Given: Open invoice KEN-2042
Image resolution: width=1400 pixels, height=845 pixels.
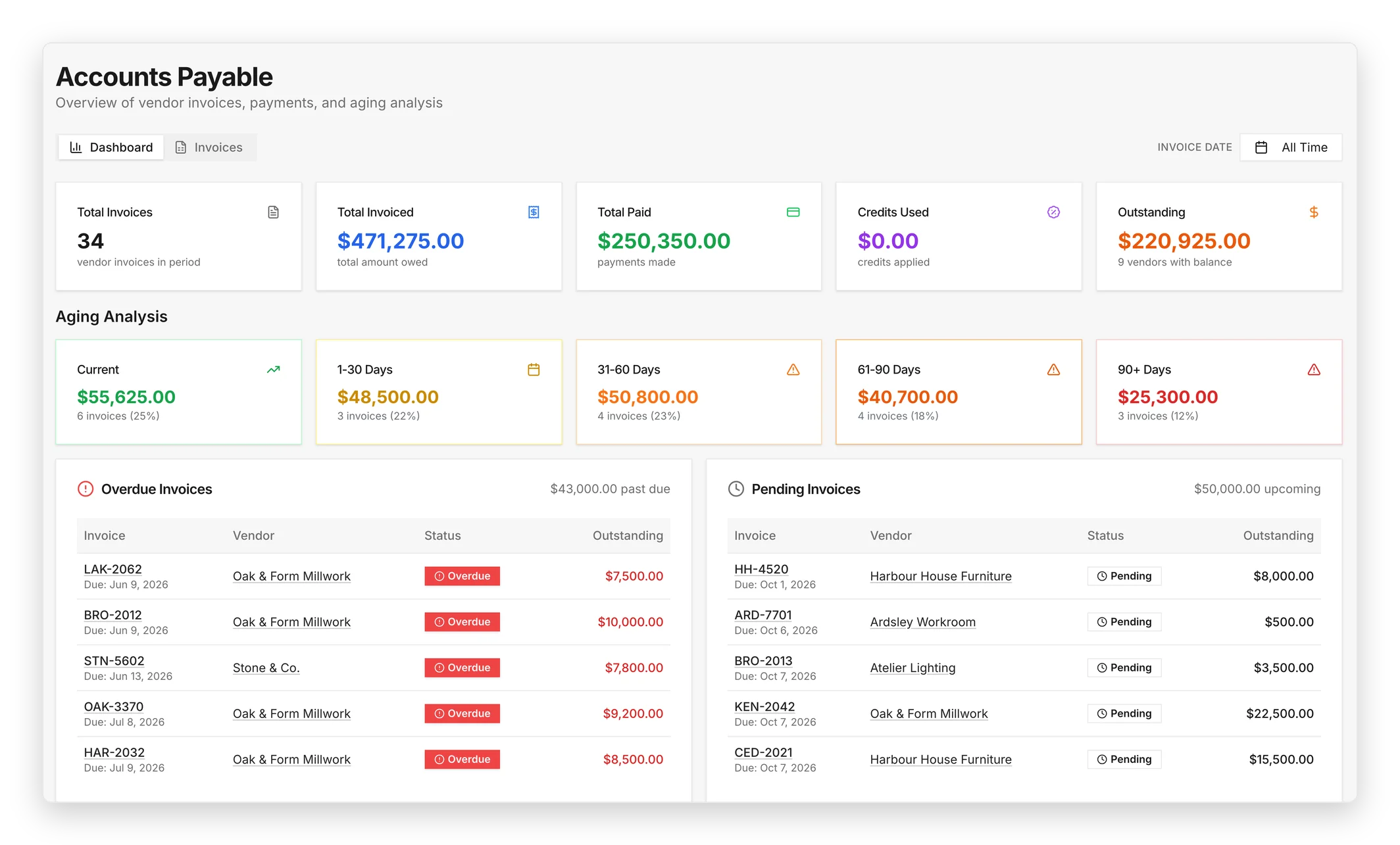Looking at the screenshot, I should point(764,706).
